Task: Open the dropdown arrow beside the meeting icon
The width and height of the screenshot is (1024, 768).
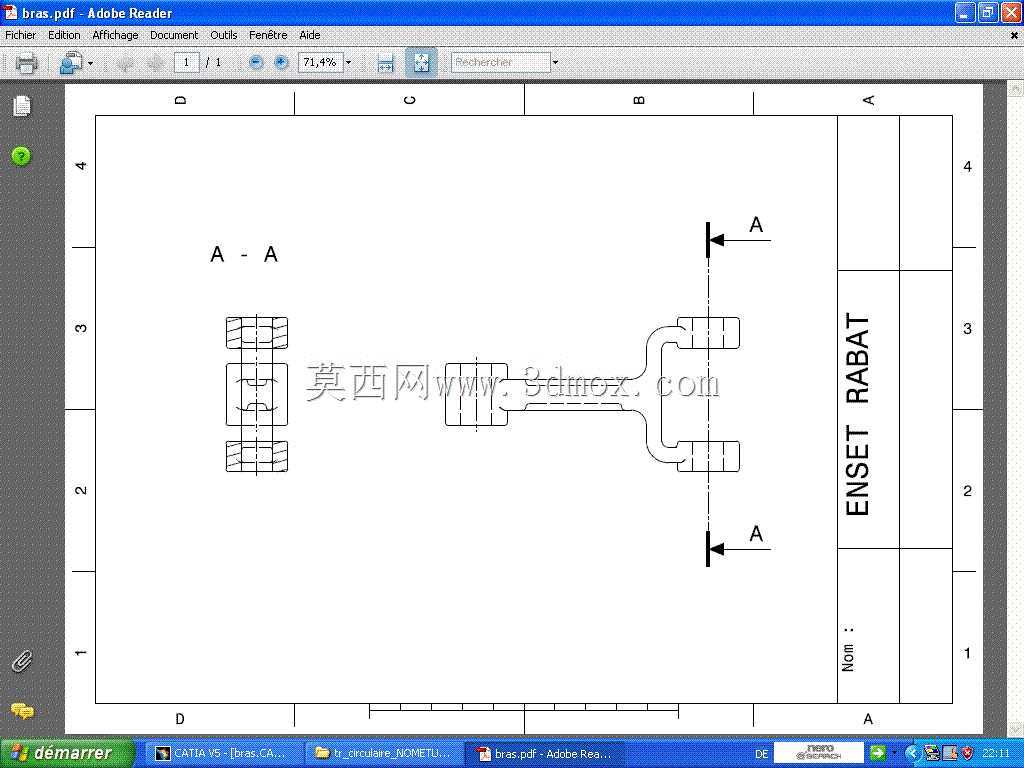Action: coord(90,63)
